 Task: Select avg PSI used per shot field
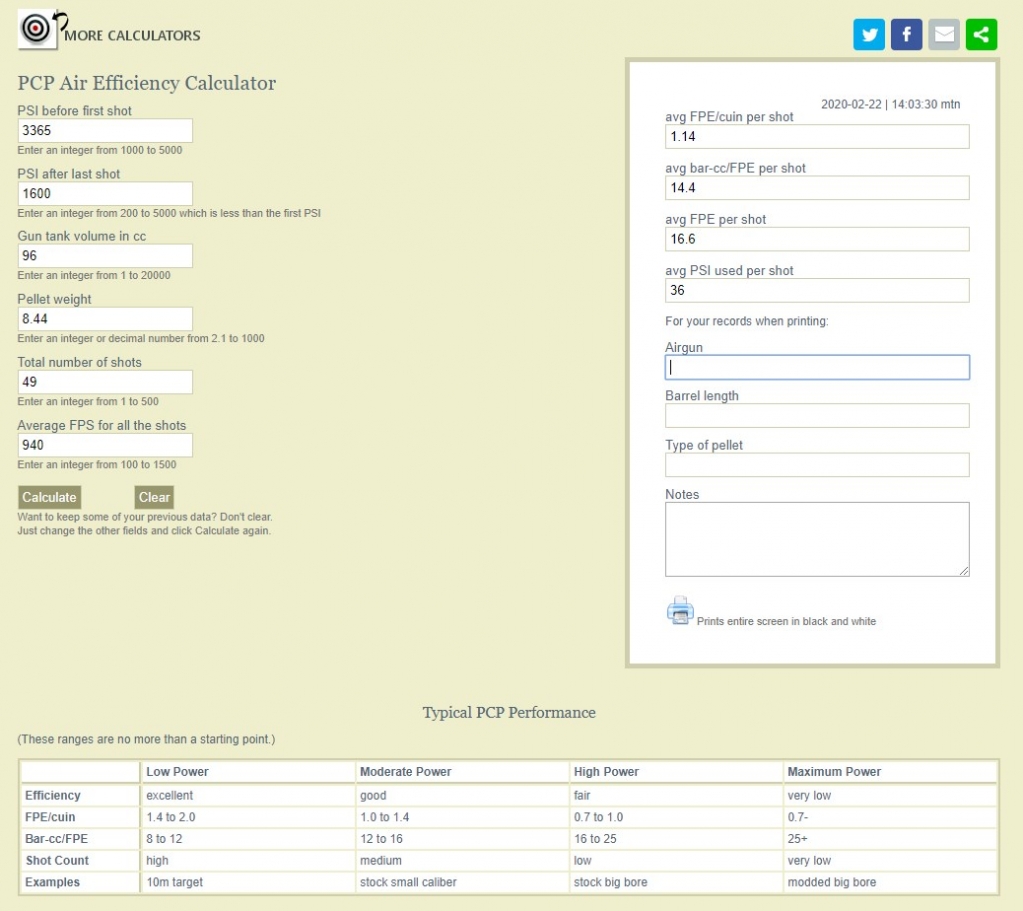point(817,290)
